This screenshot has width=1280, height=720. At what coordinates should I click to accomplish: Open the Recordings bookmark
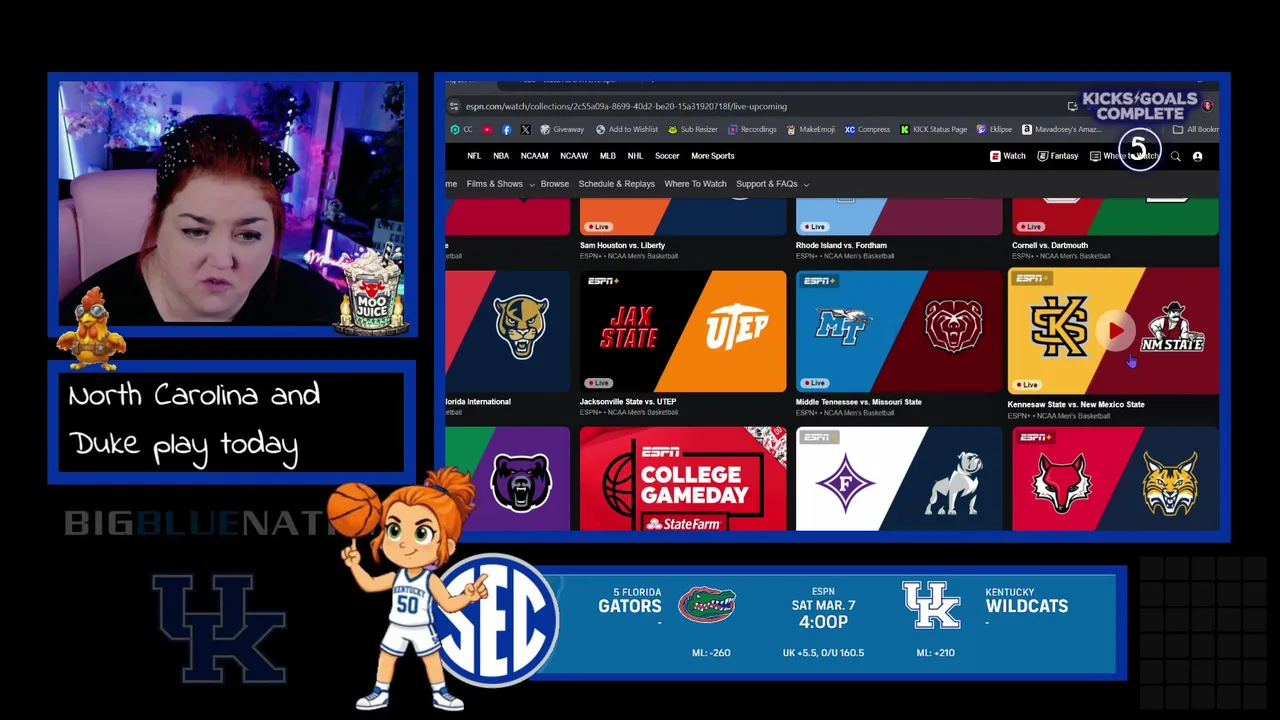(x=753, y=129)
